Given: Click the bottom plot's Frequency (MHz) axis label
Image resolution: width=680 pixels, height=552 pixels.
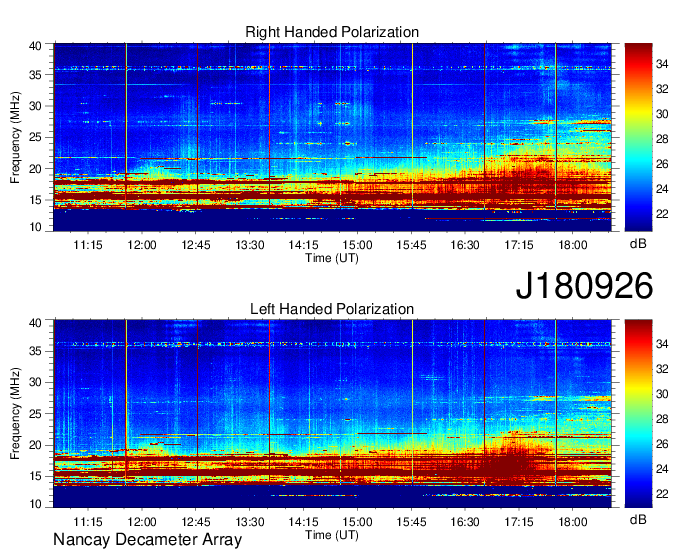Looking at the screenshot, I should (16, 414).
